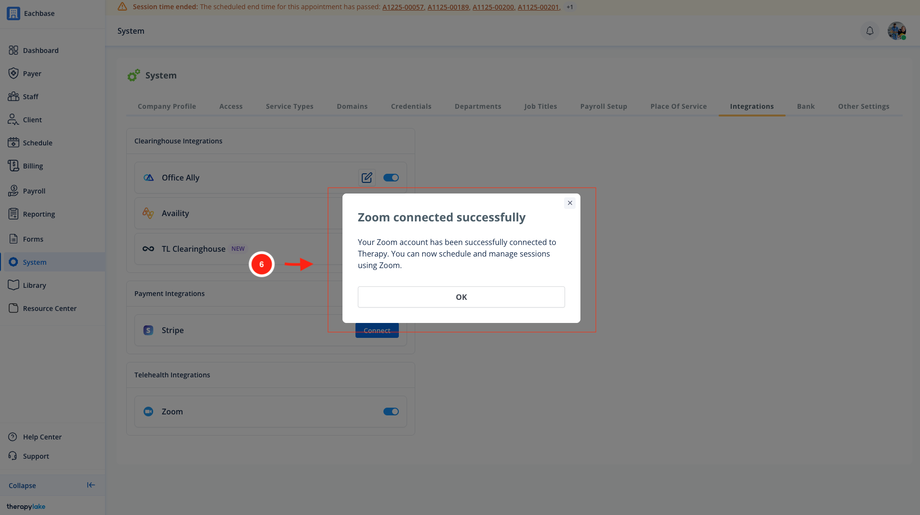Open the Help Center icon
Viewport: 920px width, 515px height.
tap(12, 437)
